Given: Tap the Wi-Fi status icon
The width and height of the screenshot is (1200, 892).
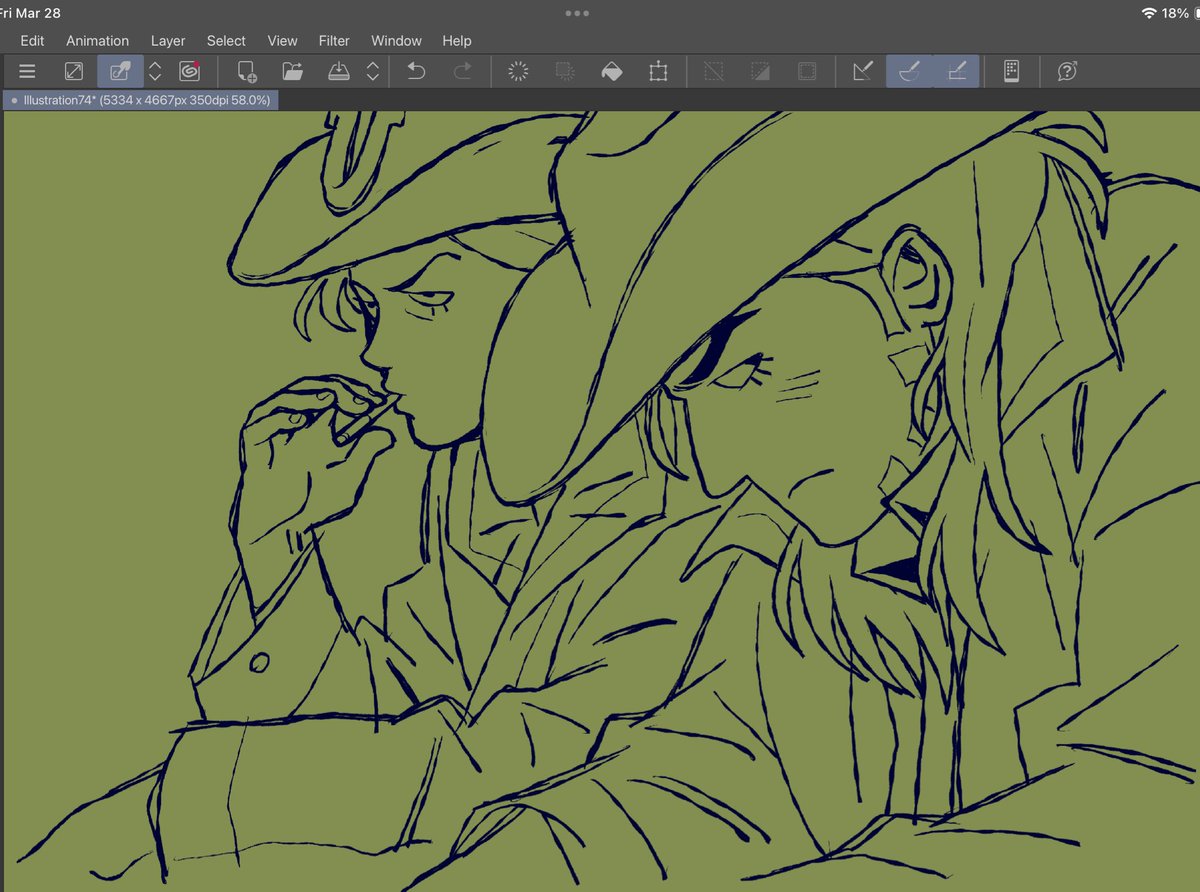Looking at the screenshot, I should pyautogui.click(x=1148, y=13).
